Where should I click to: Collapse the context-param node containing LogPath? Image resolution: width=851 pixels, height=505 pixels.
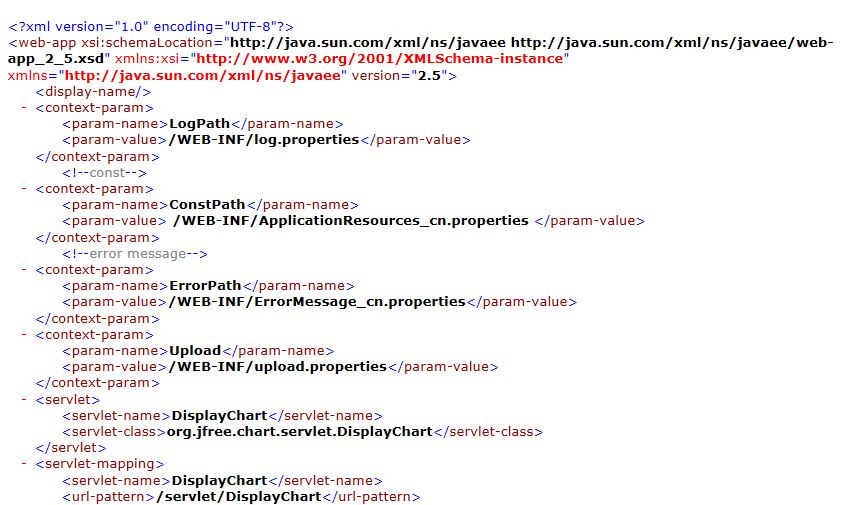(x=24, y=108)
